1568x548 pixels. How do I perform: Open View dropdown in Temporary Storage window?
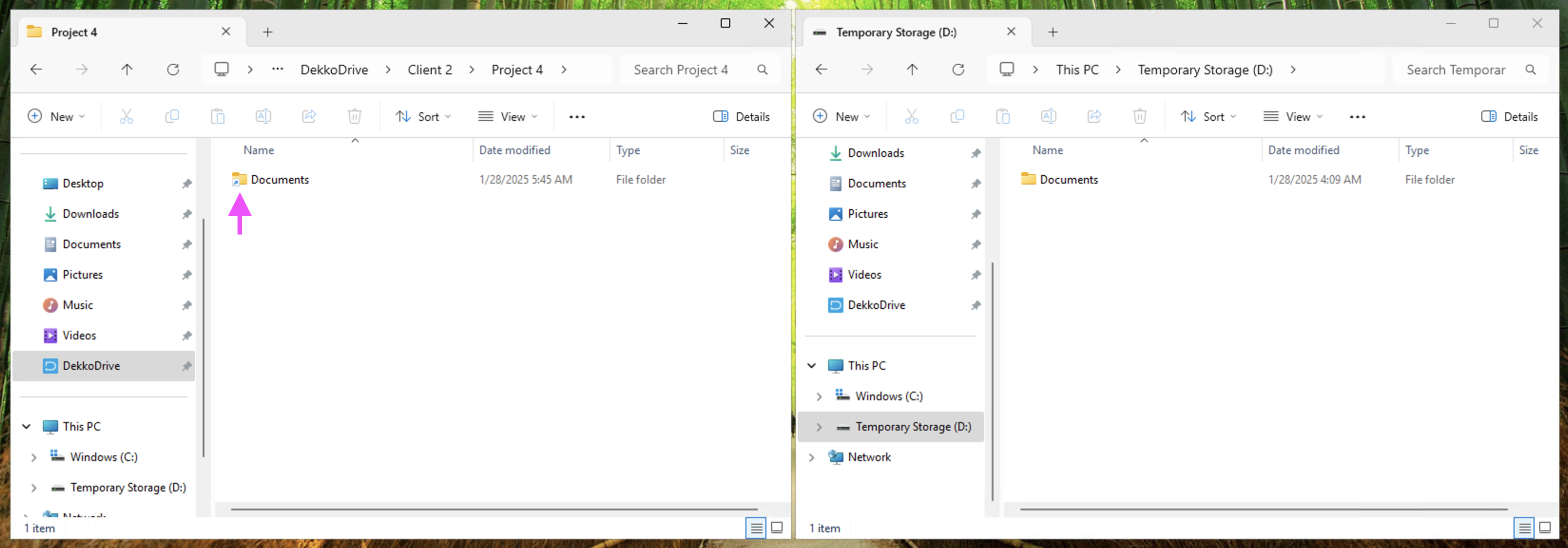point(1292,116)
